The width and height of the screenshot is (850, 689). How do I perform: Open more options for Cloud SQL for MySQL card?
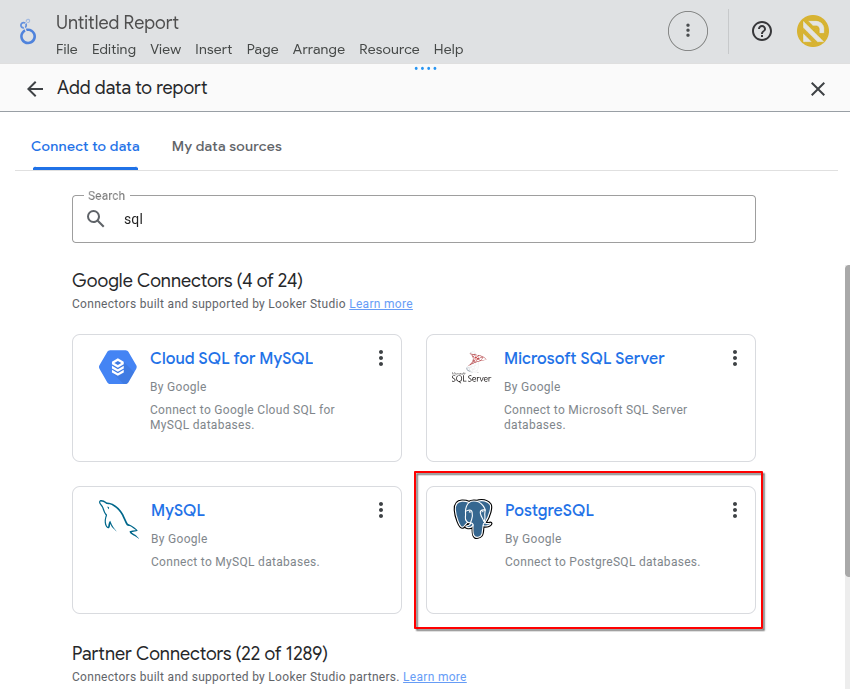[x=381, y=358]
